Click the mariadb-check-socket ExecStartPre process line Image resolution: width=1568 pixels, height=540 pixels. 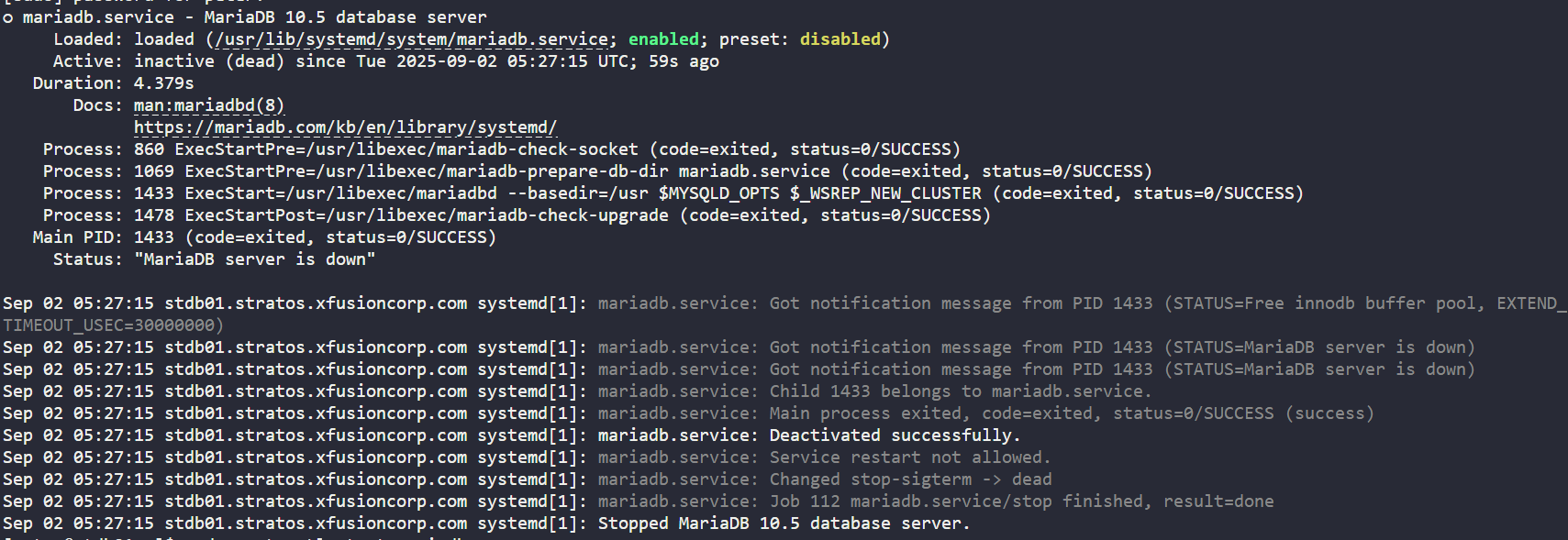pyautogui.click(x=546, y=149)
